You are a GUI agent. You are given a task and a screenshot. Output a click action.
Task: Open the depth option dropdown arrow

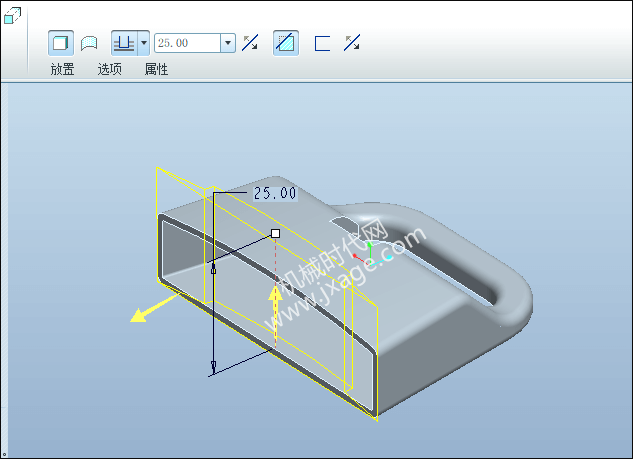point(144,43)
